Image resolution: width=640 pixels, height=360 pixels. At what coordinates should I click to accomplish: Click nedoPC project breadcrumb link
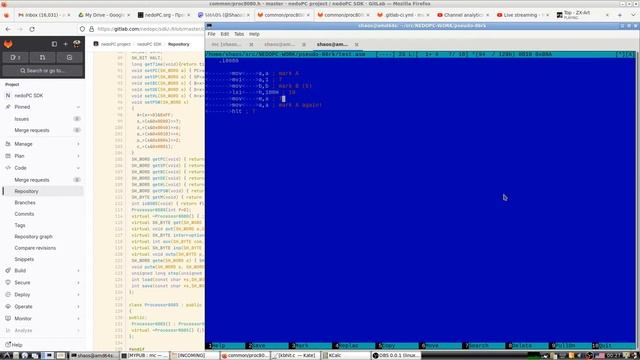coord(116,44)
